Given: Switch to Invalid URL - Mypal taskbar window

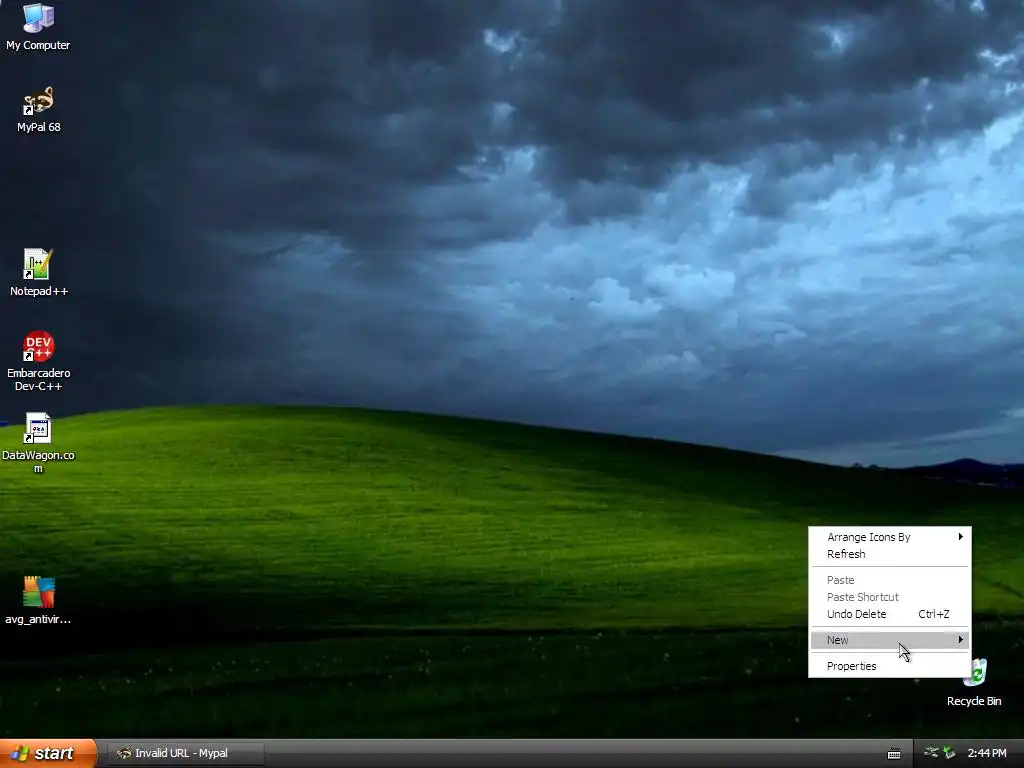Looking at the screenshot, I should point(184,753).
